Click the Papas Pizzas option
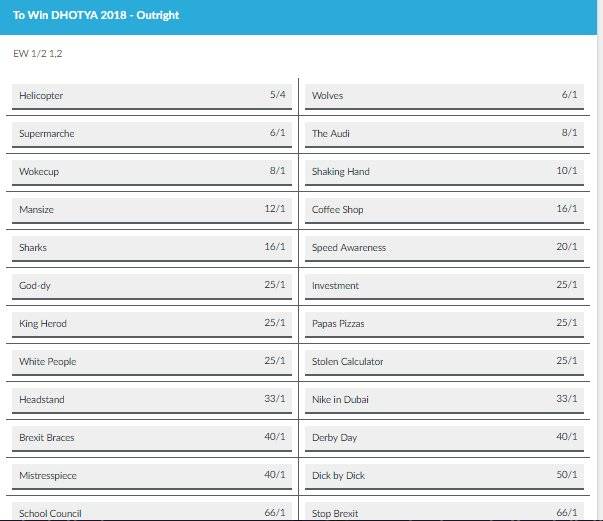Viewport: 603px width, 521px height. pyautogui.click(x=445, y=325)
